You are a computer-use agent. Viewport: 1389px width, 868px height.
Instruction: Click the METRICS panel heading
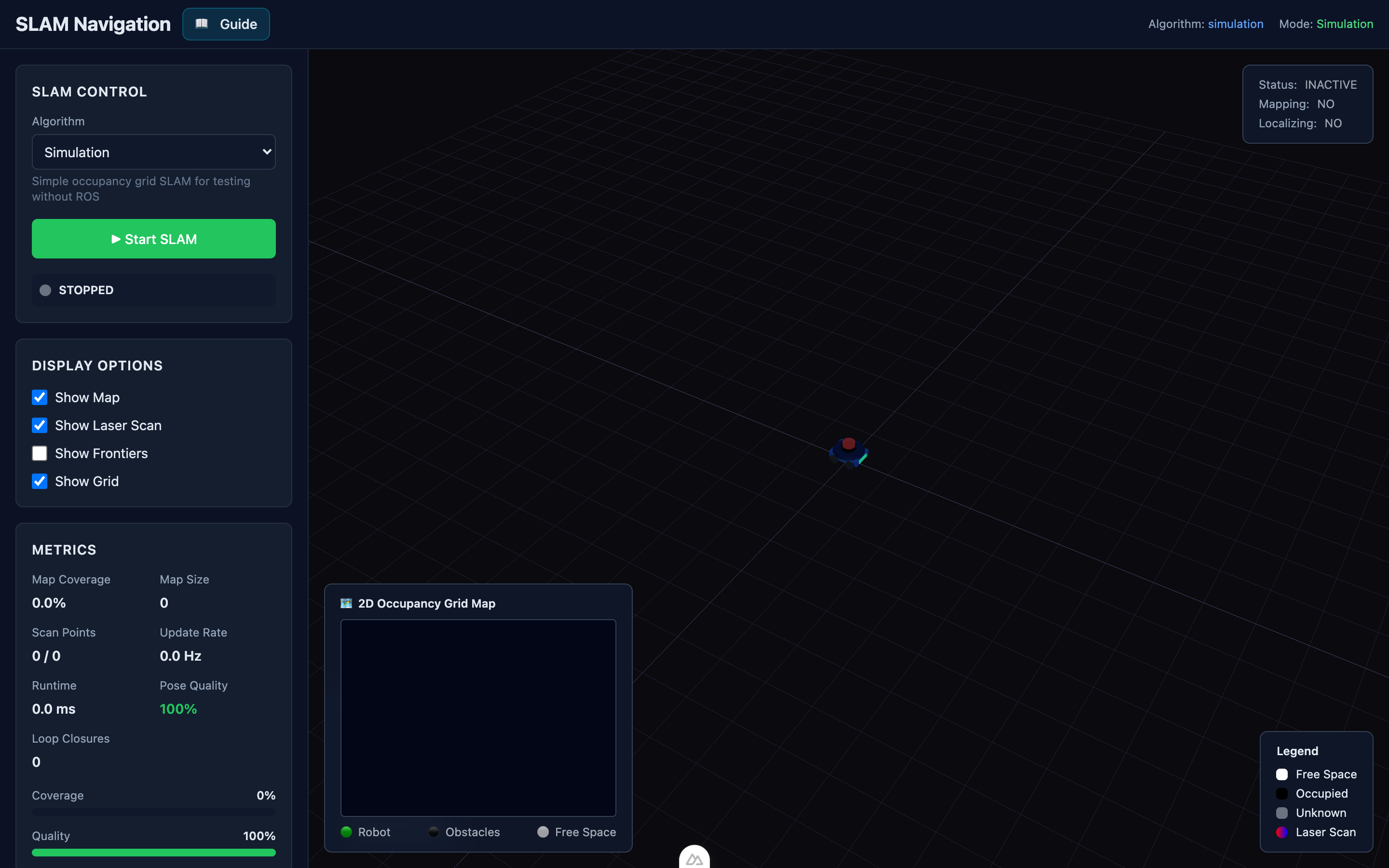coord(64,550)
